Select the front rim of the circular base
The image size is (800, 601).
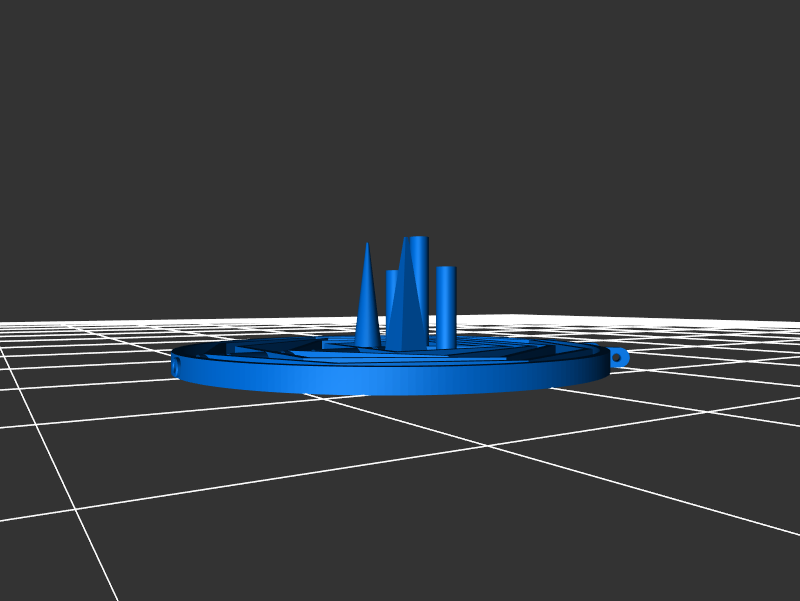[390, 382]
